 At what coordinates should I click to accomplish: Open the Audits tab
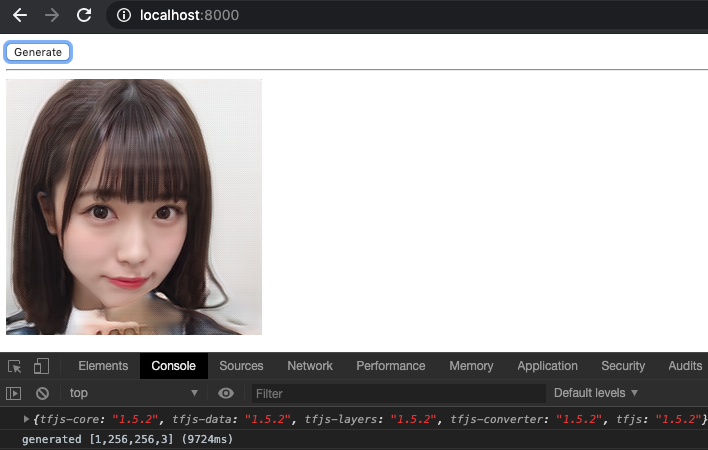pyautogui.click(x=685, y=366)
